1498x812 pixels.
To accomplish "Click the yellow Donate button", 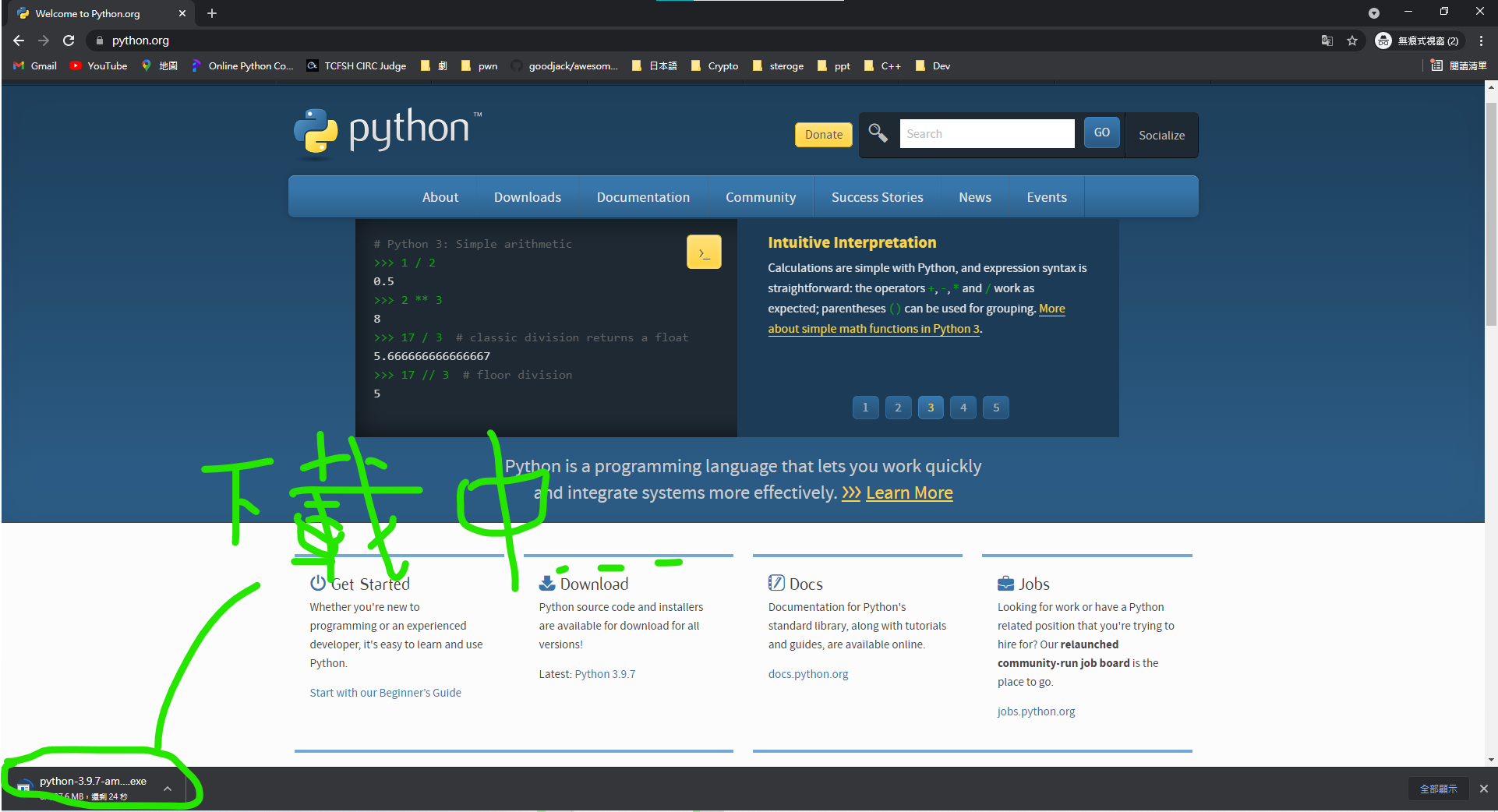I will coord(823,134).
